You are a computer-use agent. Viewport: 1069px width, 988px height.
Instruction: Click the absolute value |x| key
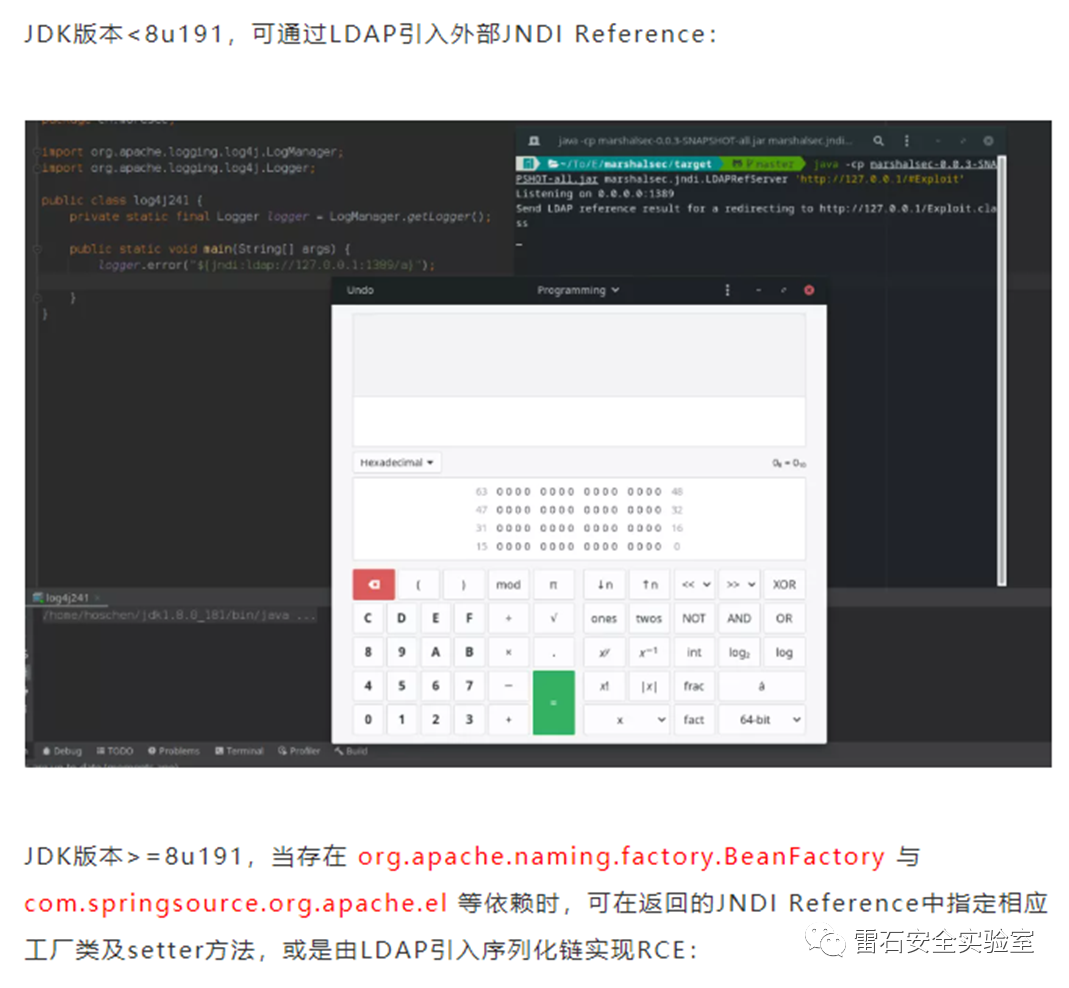click(649, 686)
